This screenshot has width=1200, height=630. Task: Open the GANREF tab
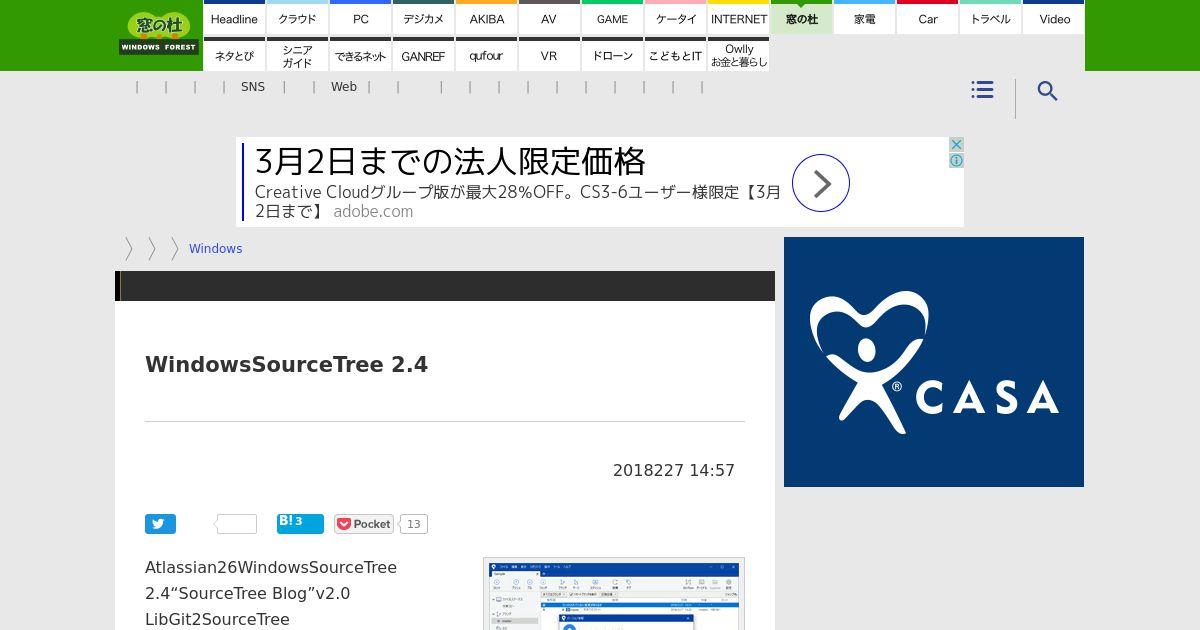423,55
